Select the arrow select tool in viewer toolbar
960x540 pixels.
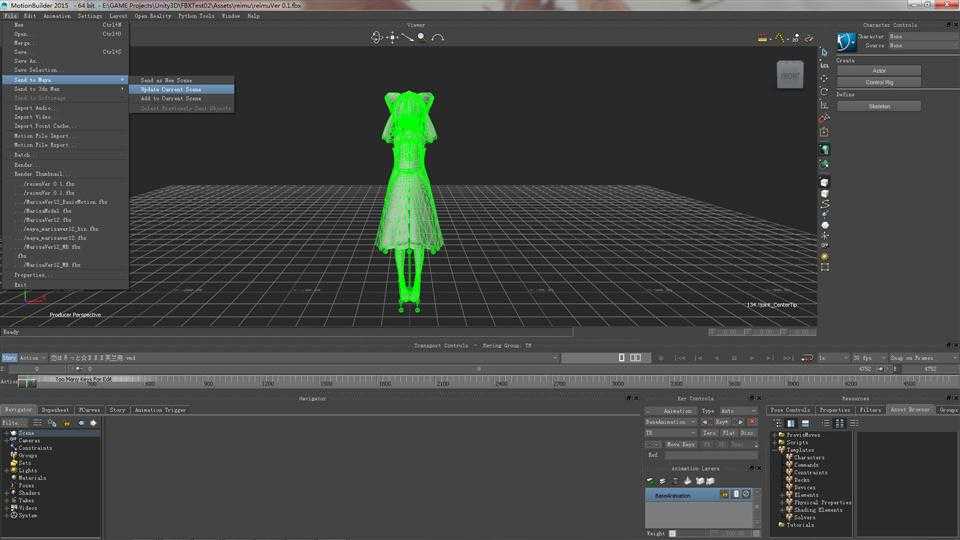pyautogui.click(x=824, y=53)
